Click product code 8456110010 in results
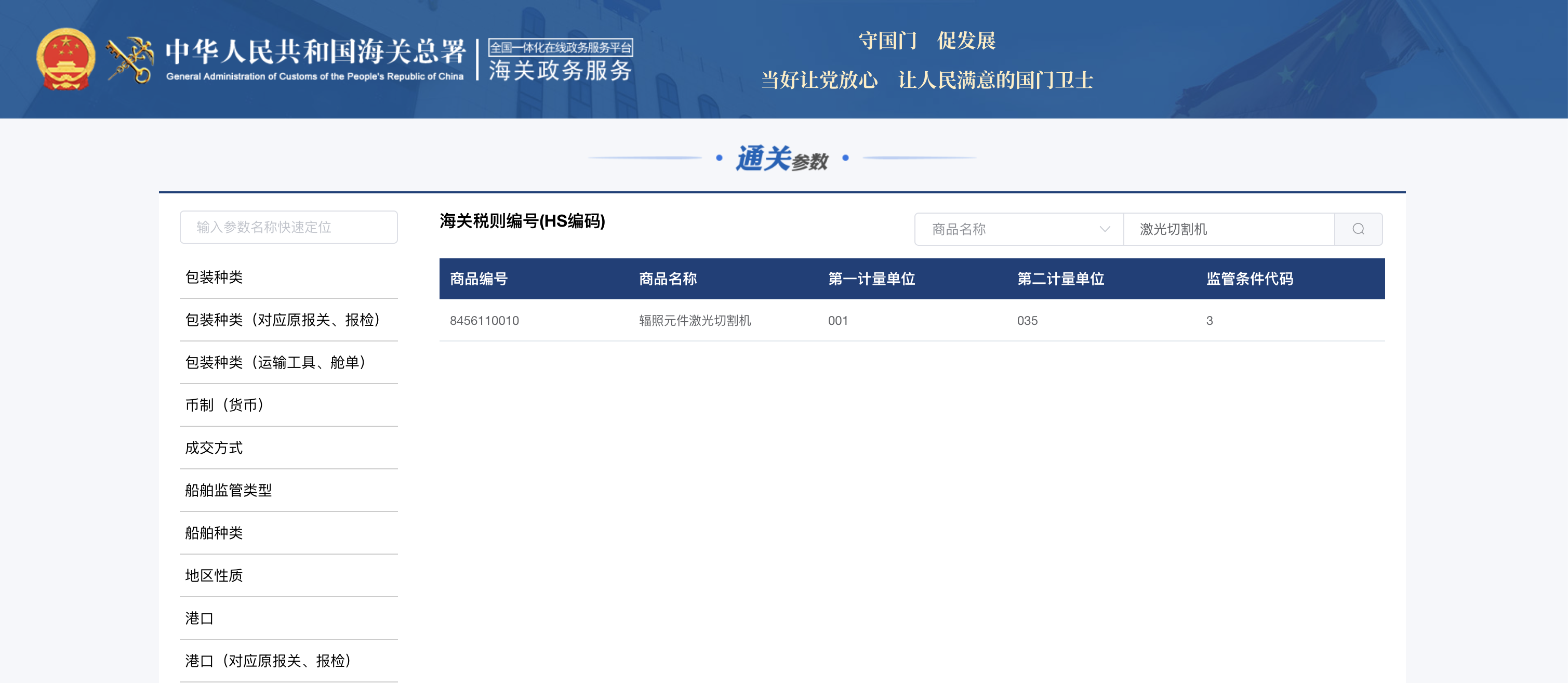The height and width of the screenshot is (683, 1568). (x=485, y=321)
